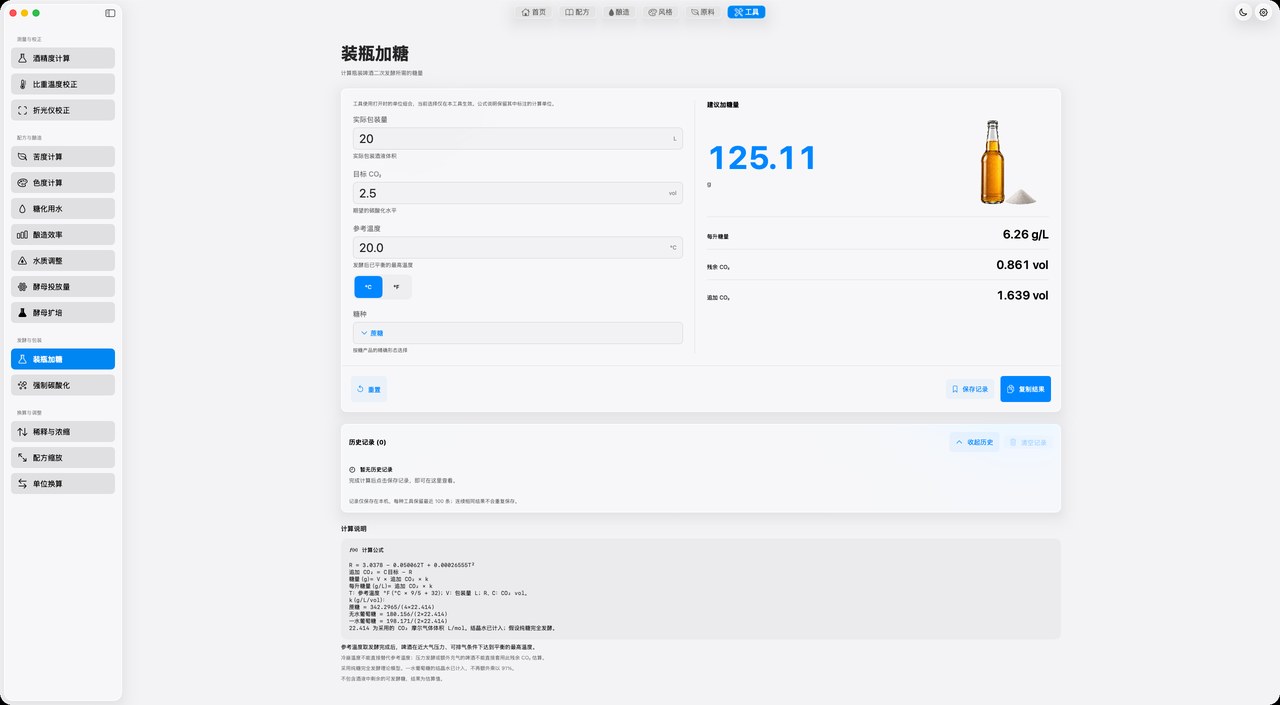Go to the 首页 tab
The height and width of the screenshot is (705, 1280).
pos(534,12)
